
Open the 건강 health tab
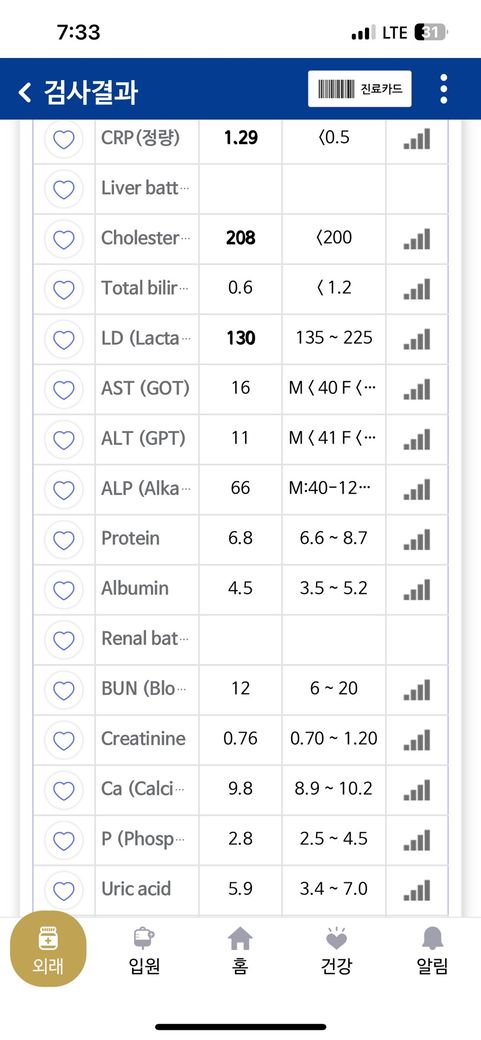336,951
